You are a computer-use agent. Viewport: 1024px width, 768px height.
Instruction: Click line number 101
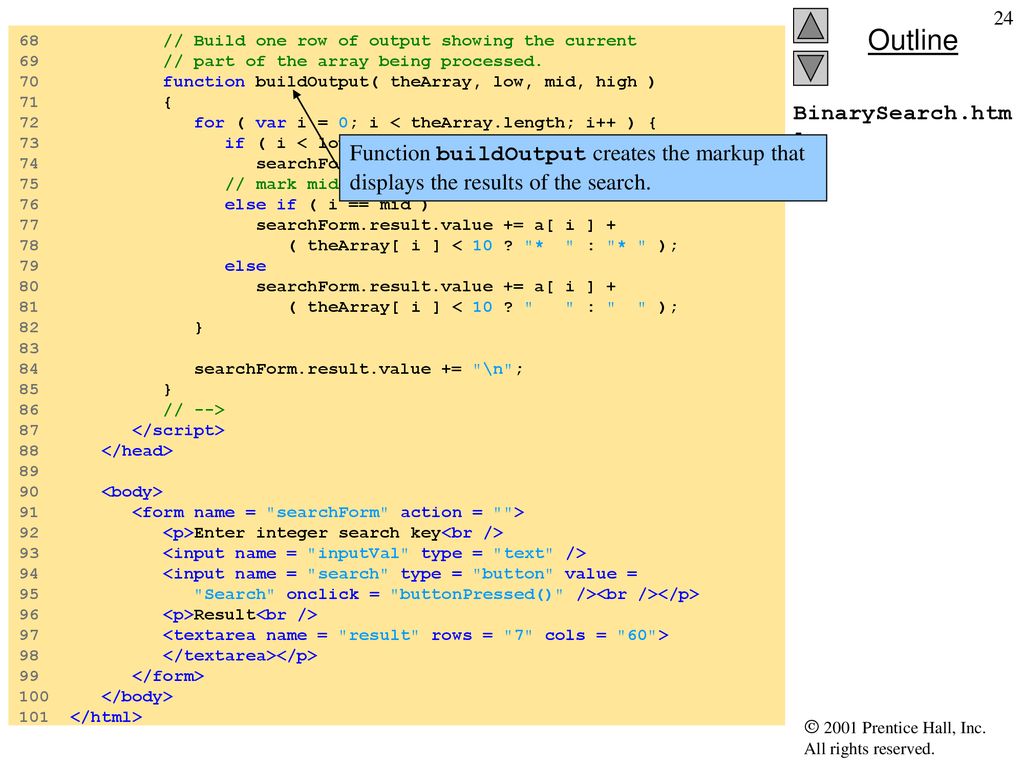(x=34, y=717)
